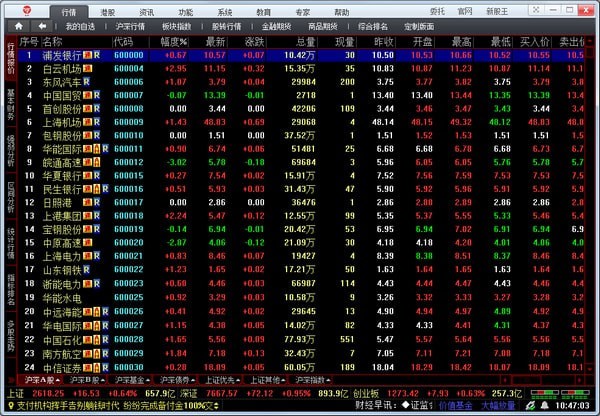Sort by the 代码 column header
Viewport: 600px width, 416px height.
[x=123, y=42]
